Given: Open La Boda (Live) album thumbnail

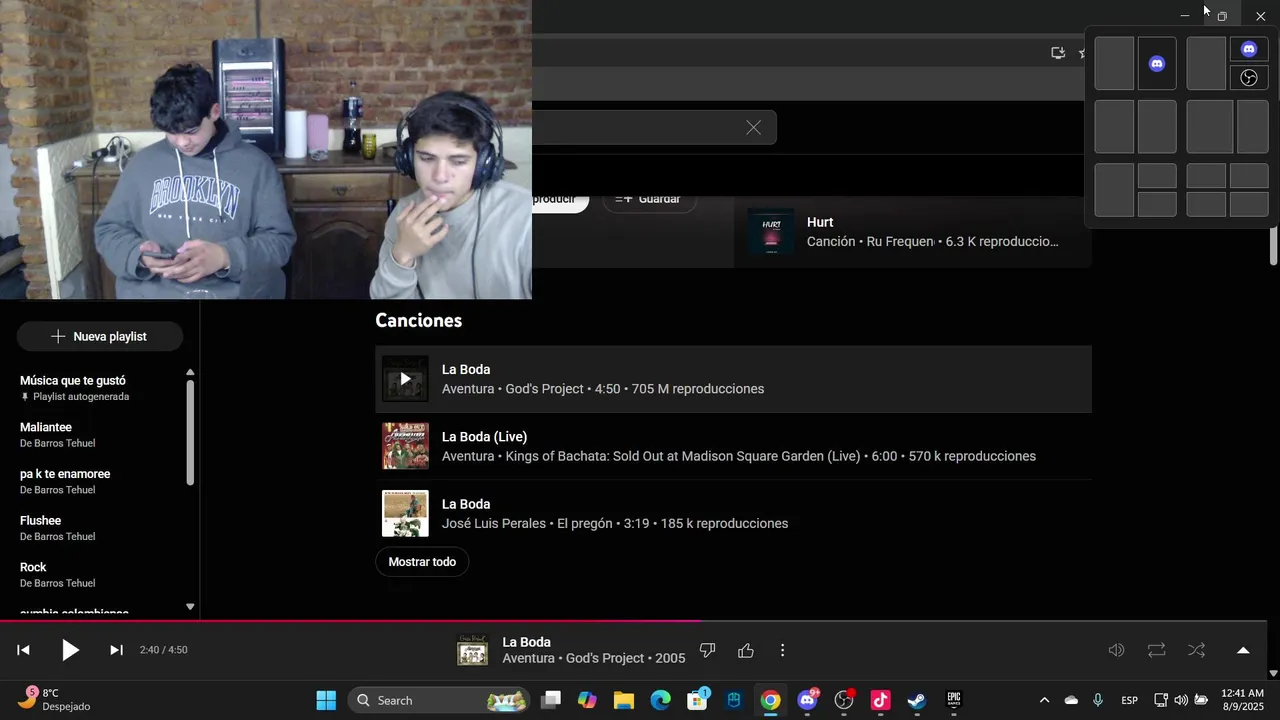Looking at the screenshot, I should 405,446.
